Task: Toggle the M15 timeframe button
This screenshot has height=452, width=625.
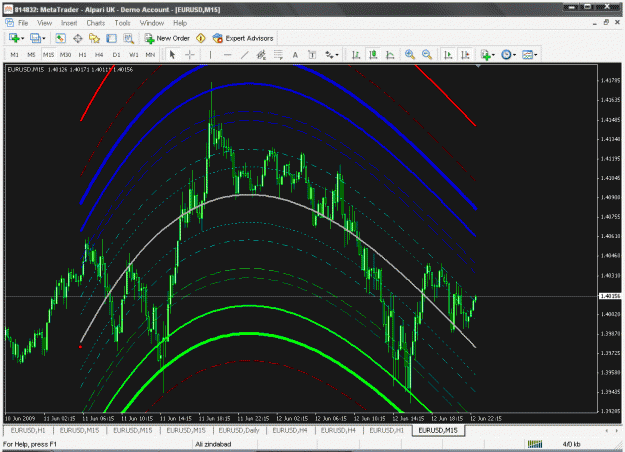Action: [48, 55]
